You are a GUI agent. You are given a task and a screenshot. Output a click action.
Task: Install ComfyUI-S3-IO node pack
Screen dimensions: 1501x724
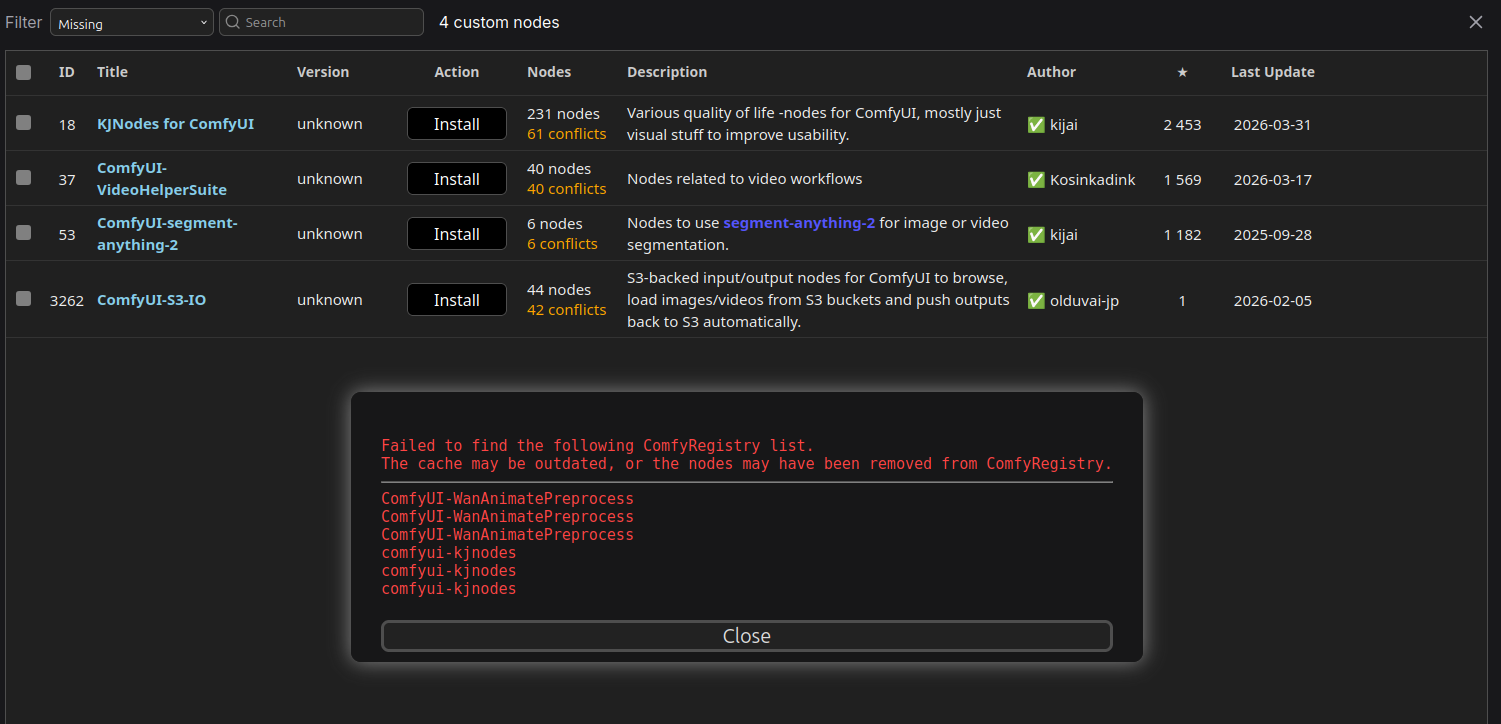click(456, 300)
